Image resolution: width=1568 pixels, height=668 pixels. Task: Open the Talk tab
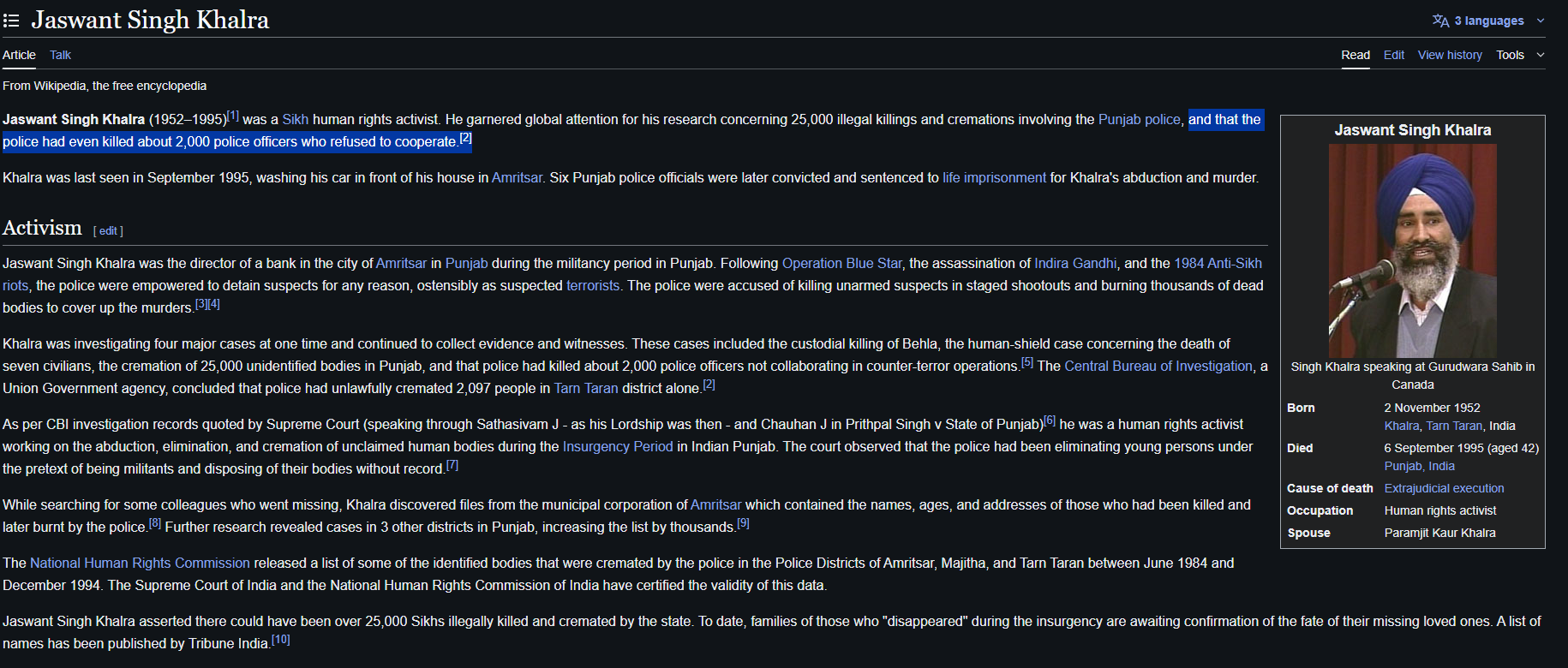[60, 55]
